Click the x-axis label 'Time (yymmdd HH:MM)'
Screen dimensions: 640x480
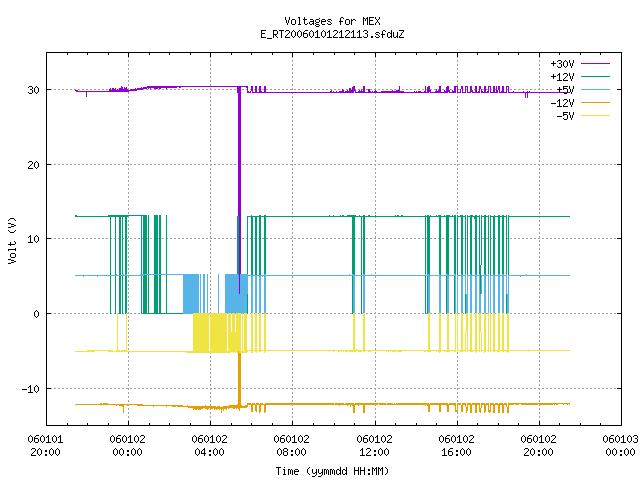(x=332, y=471)
